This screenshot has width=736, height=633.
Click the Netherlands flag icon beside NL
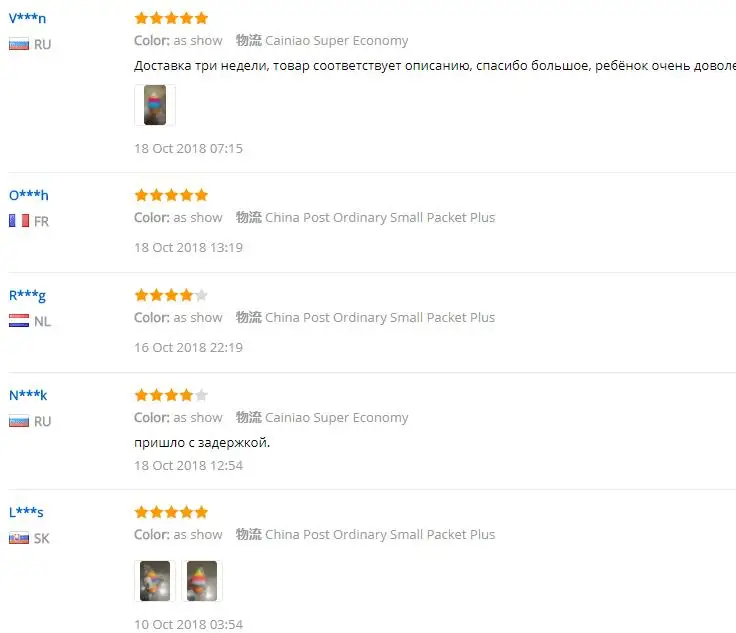(19, 321)
